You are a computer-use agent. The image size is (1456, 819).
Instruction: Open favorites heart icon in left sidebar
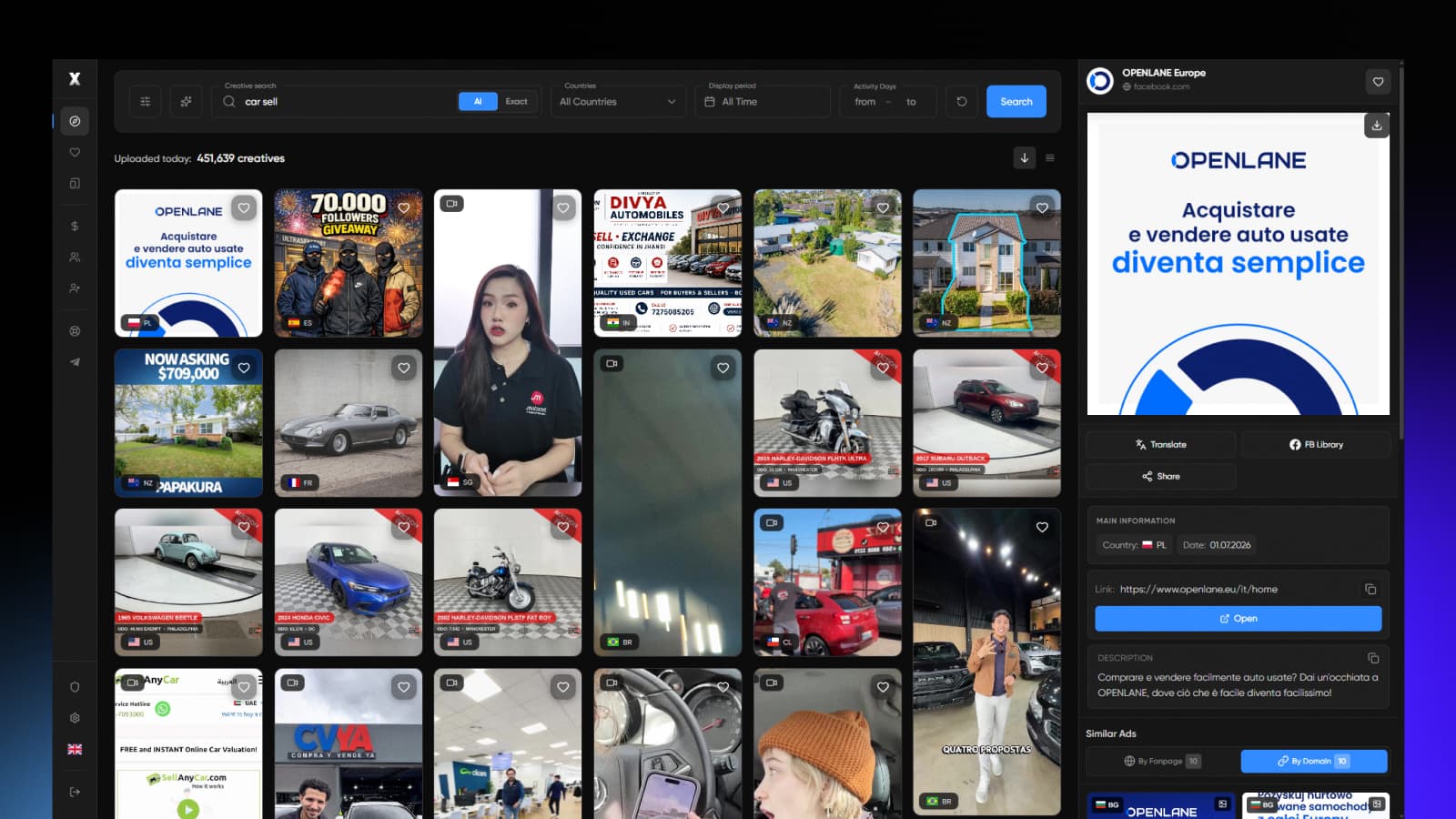[75, 152]
